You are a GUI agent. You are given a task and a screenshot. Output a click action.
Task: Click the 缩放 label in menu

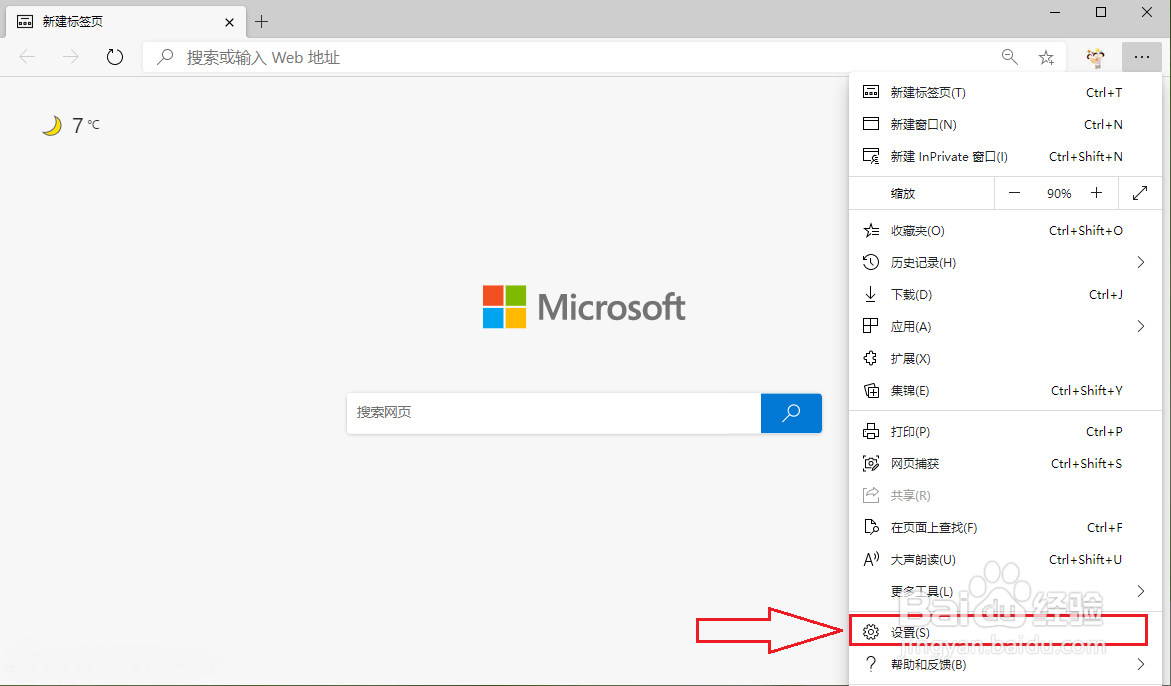pos(903,193)
